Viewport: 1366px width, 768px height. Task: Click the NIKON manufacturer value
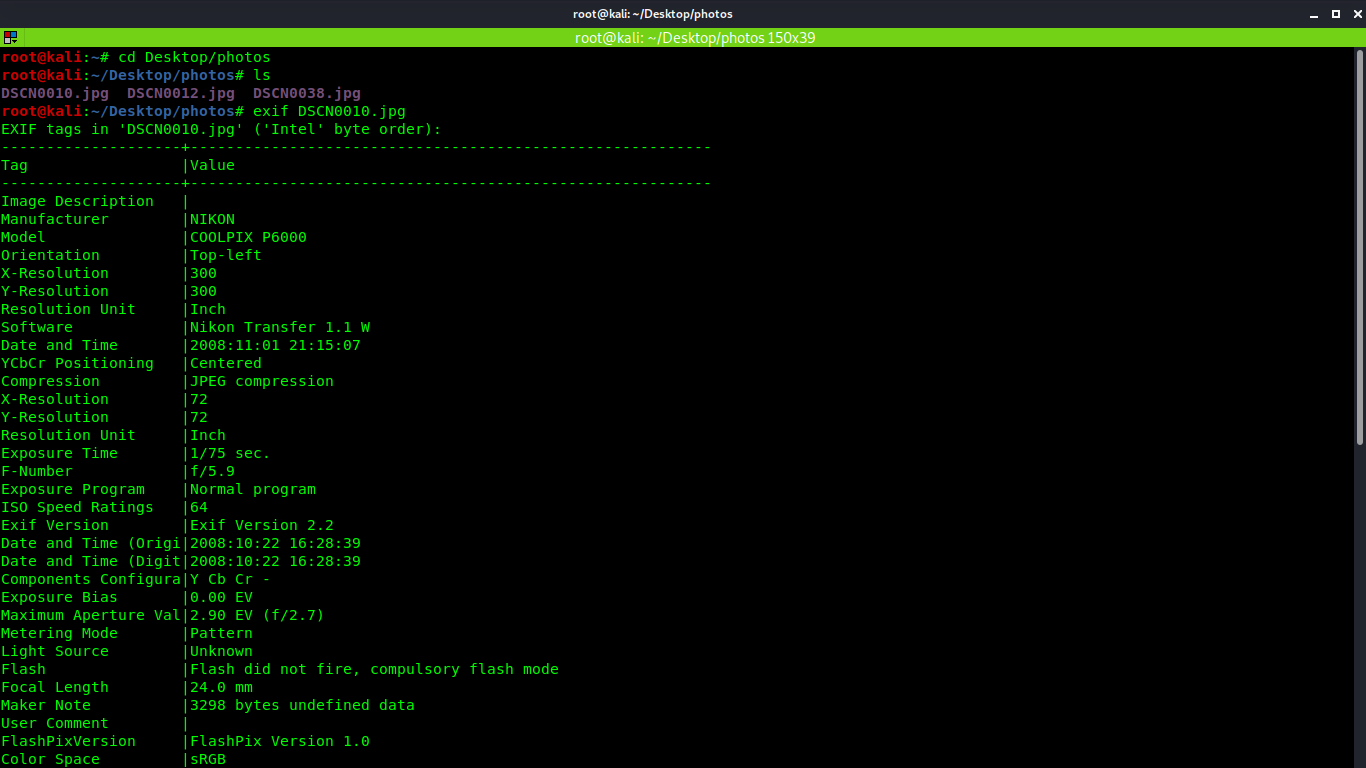click(x=212, y=219)
